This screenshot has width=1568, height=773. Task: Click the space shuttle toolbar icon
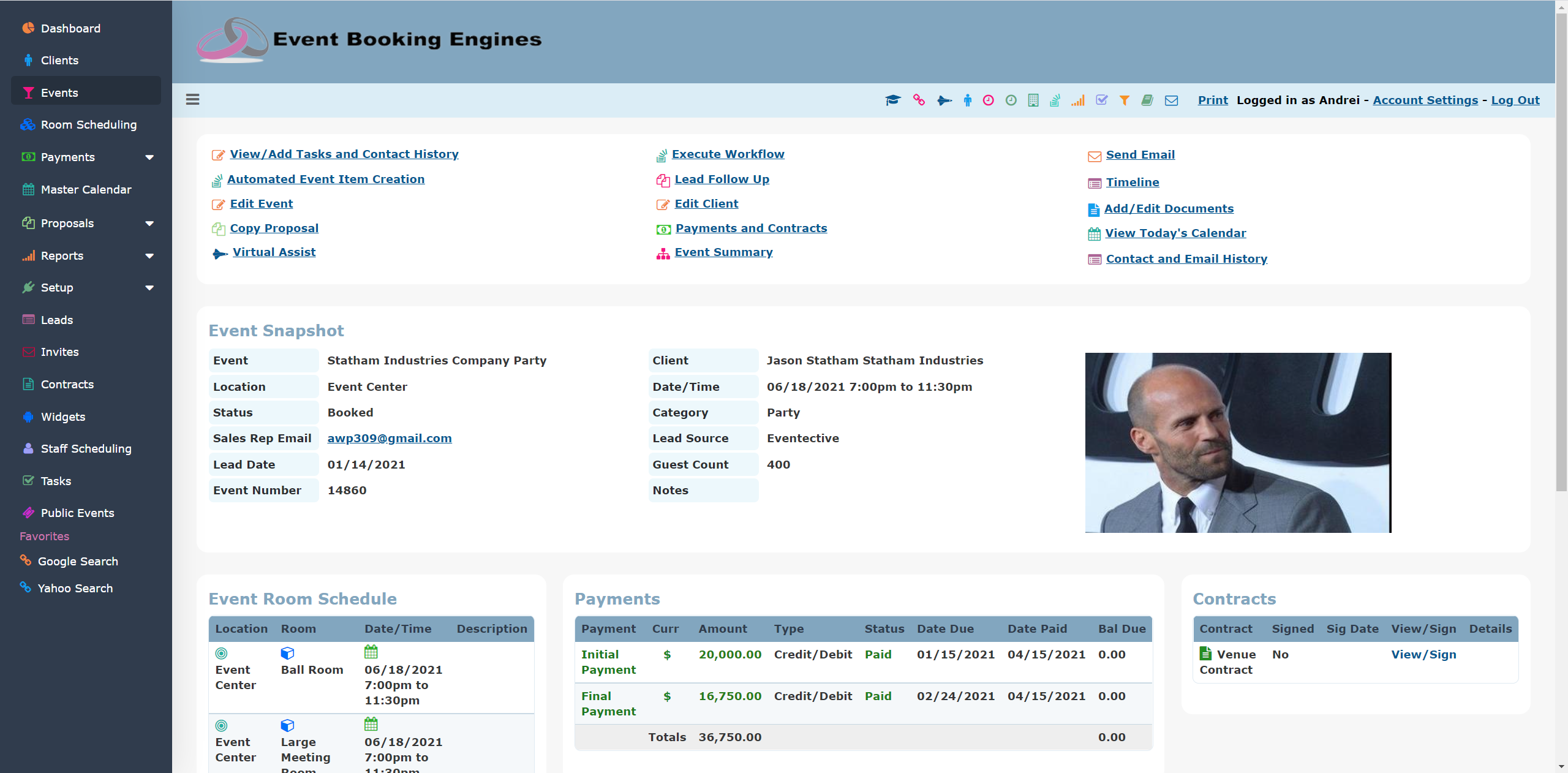944,100
